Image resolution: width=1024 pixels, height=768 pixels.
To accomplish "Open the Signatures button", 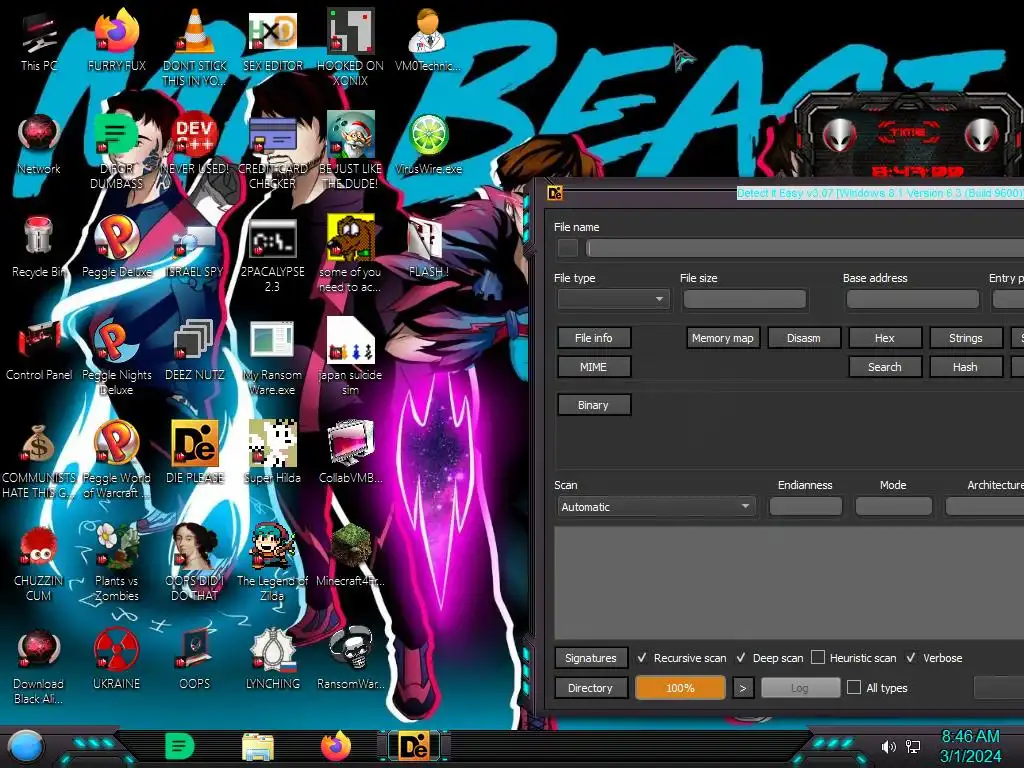I will [x=591, y=658].
